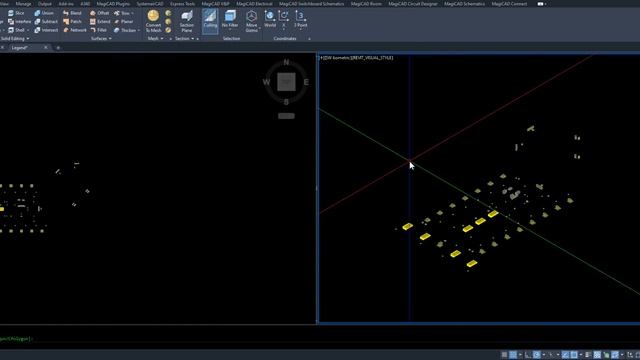Toggle object snap in status bar
This screenshot has width=640, height=360.
[574, 355]
